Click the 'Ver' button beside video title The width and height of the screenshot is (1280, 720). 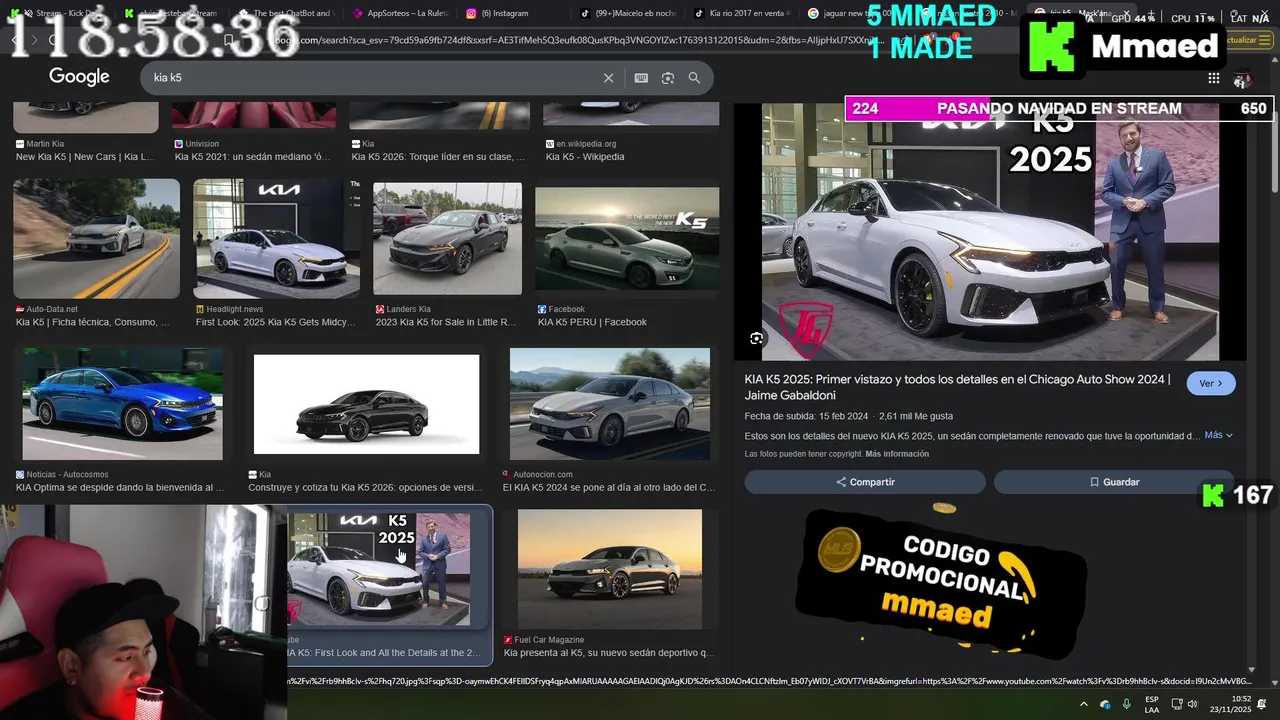1211,384
